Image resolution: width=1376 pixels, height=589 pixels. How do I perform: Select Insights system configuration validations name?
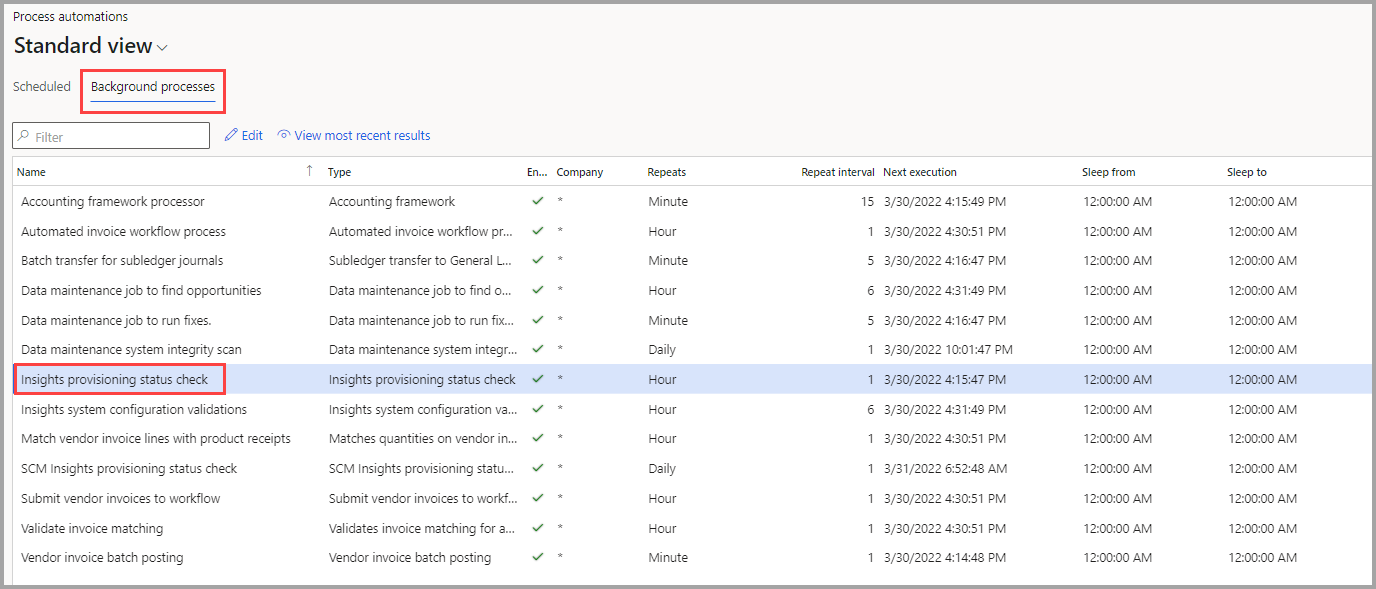click(x=134, y=409)
